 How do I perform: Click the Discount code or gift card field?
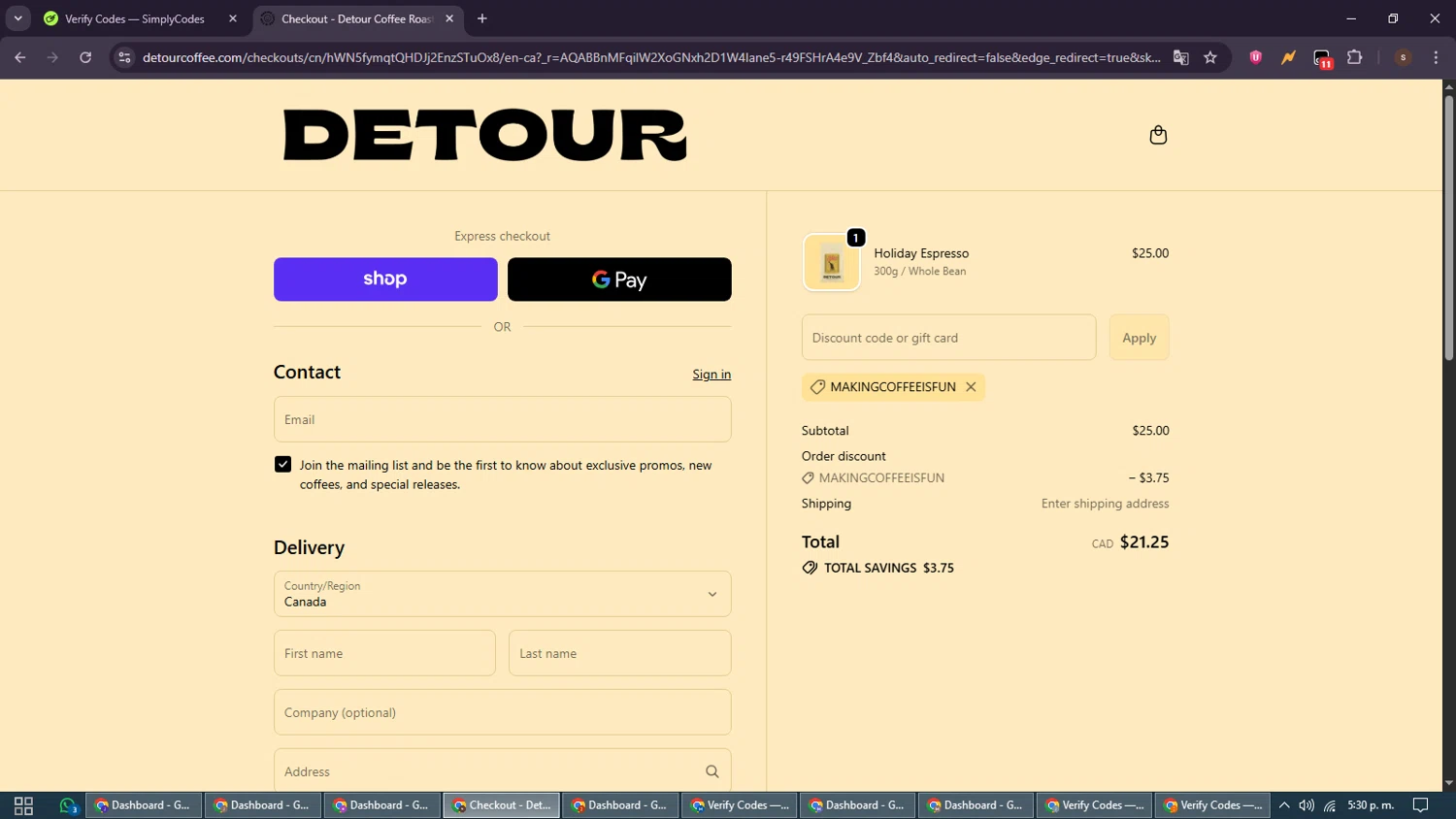(948, 338)
